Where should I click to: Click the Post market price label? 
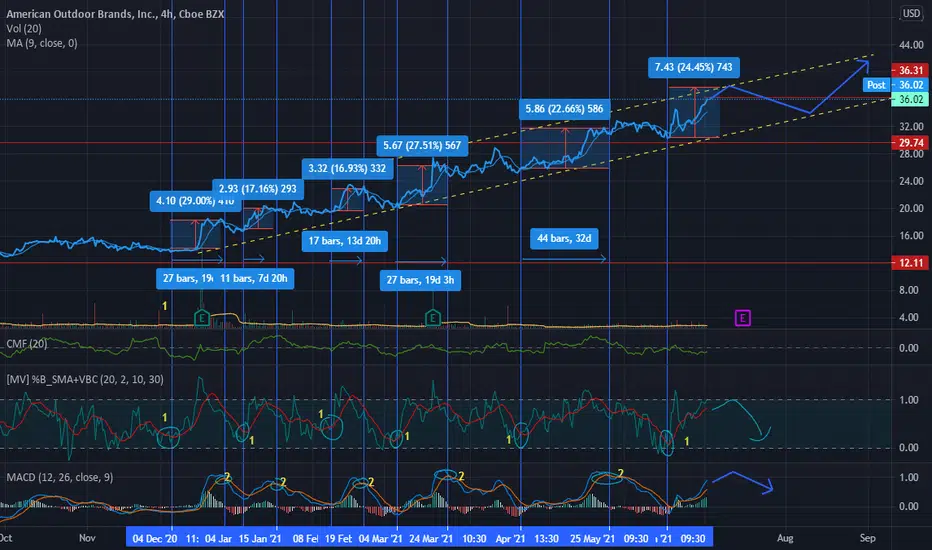876,85
